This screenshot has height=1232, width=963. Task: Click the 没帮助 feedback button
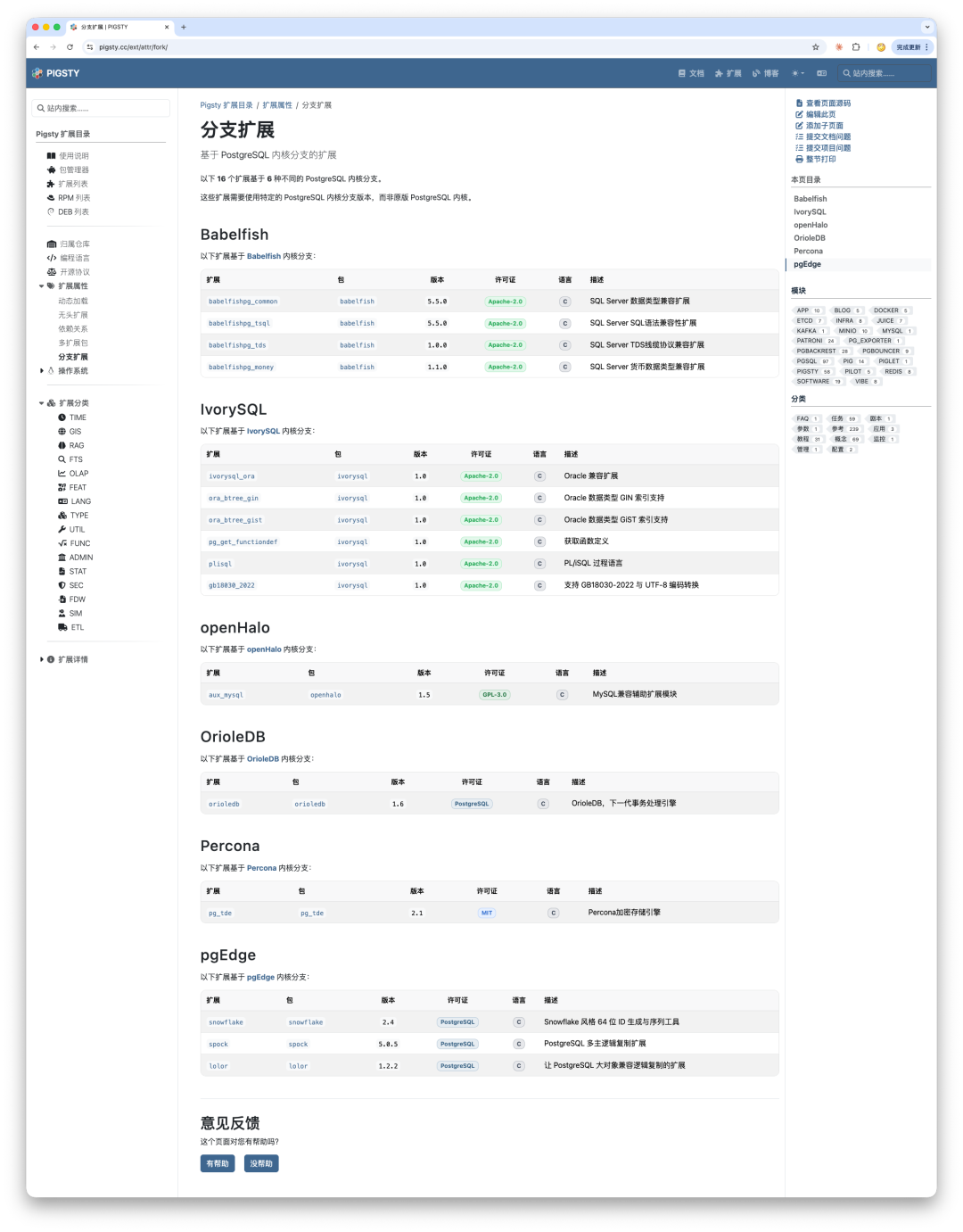[x=261, y=1163]
